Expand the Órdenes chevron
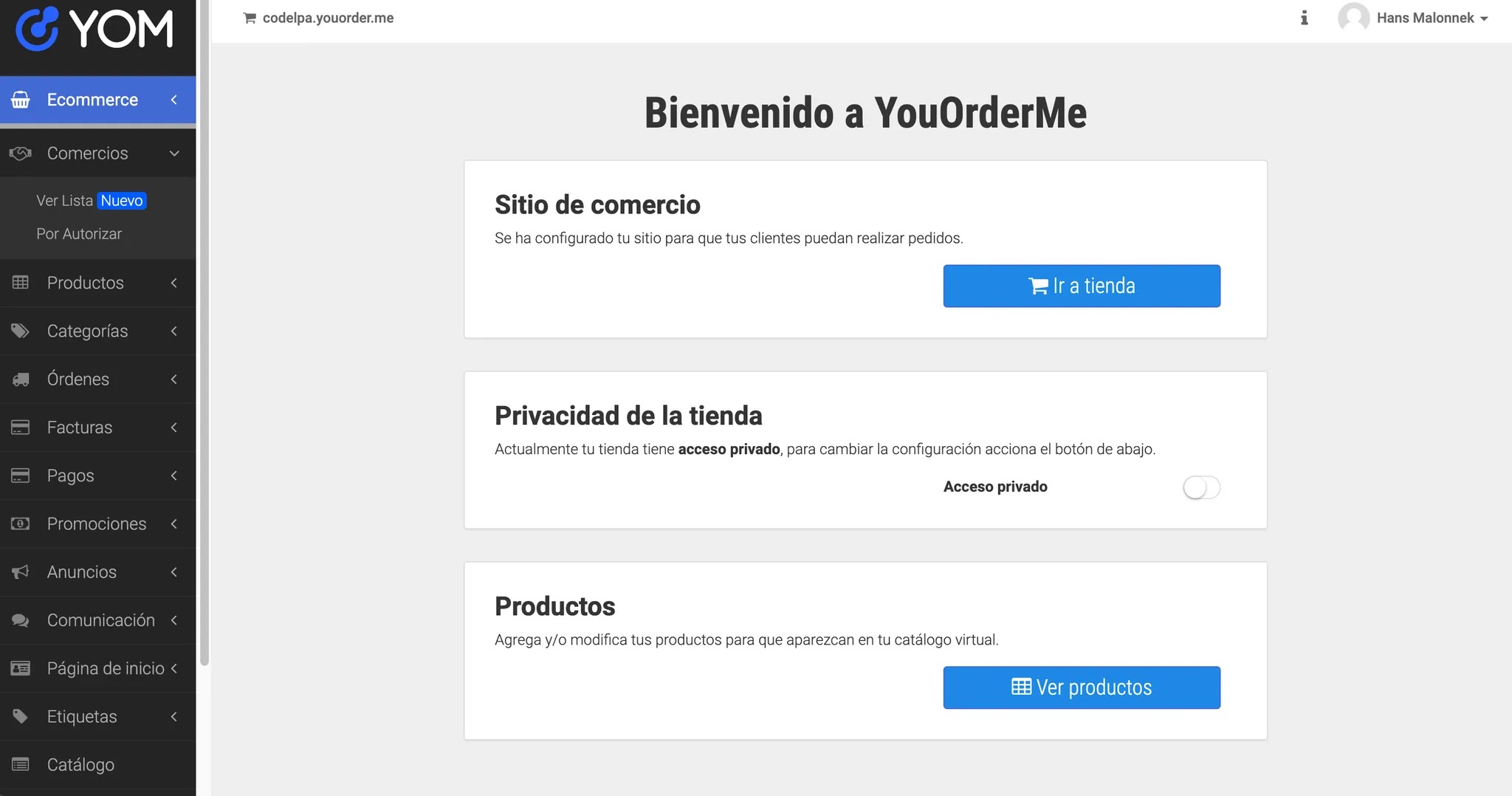The image size is (1512, 796). point(174,379)
